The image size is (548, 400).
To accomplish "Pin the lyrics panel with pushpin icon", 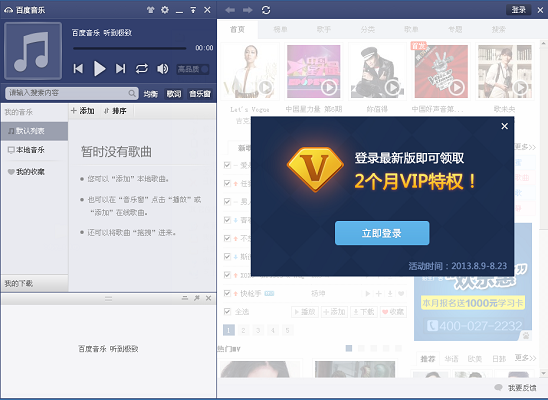I will (x=197, y=298).
